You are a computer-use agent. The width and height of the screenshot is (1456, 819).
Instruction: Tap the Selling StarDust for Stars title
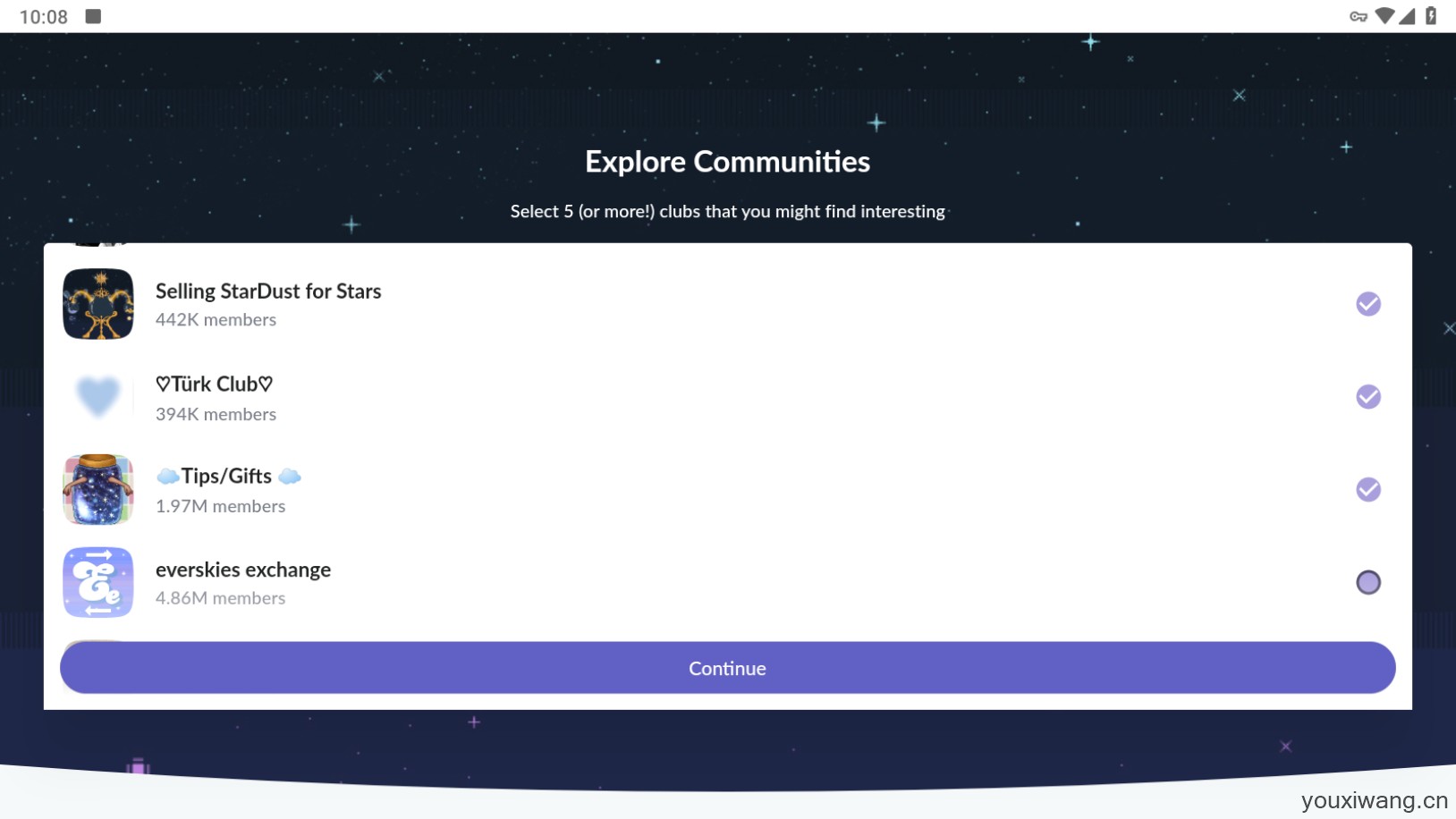268,291
